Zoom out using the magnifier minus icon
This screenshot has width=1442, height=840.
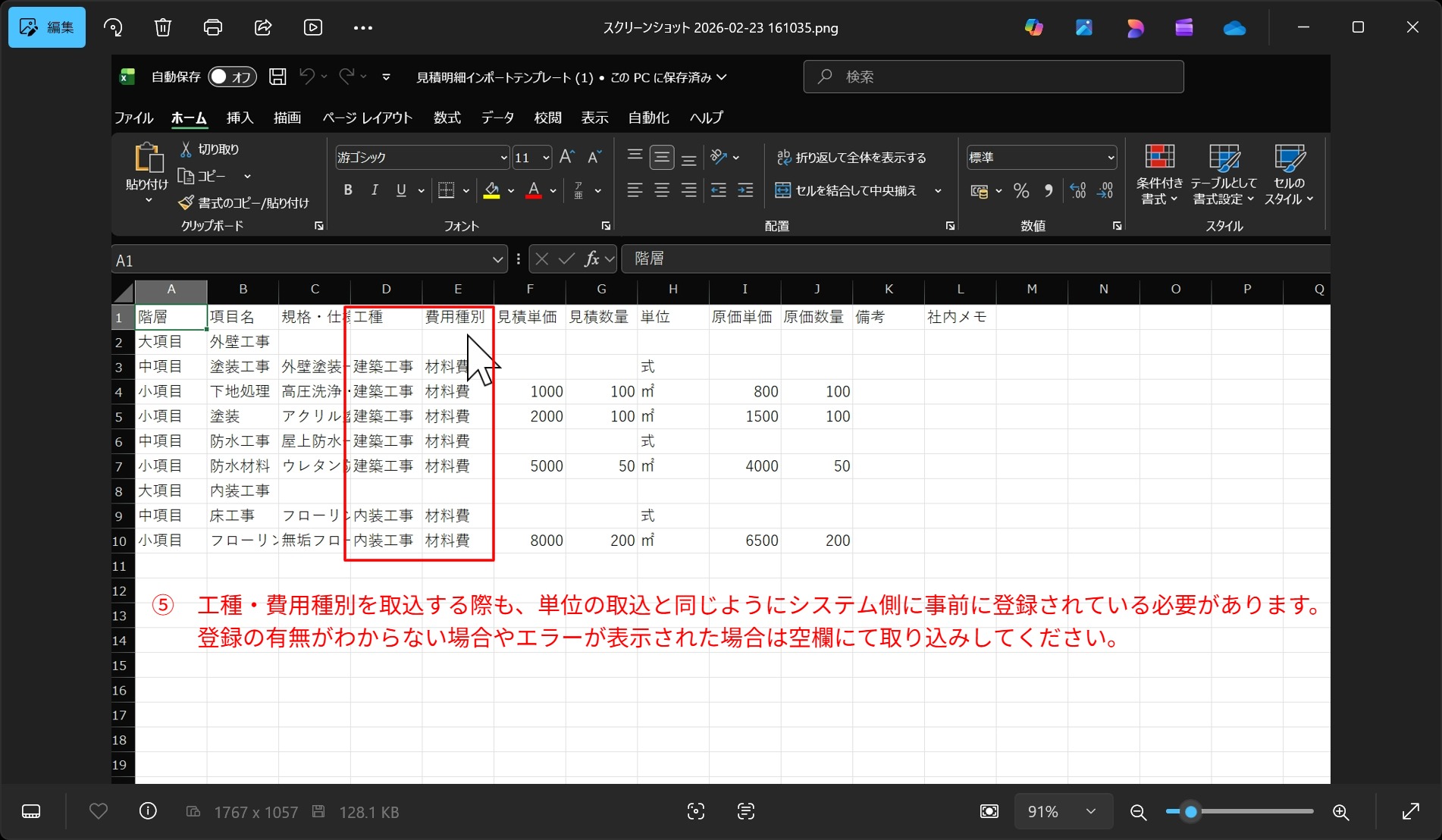click(1138, 812)
